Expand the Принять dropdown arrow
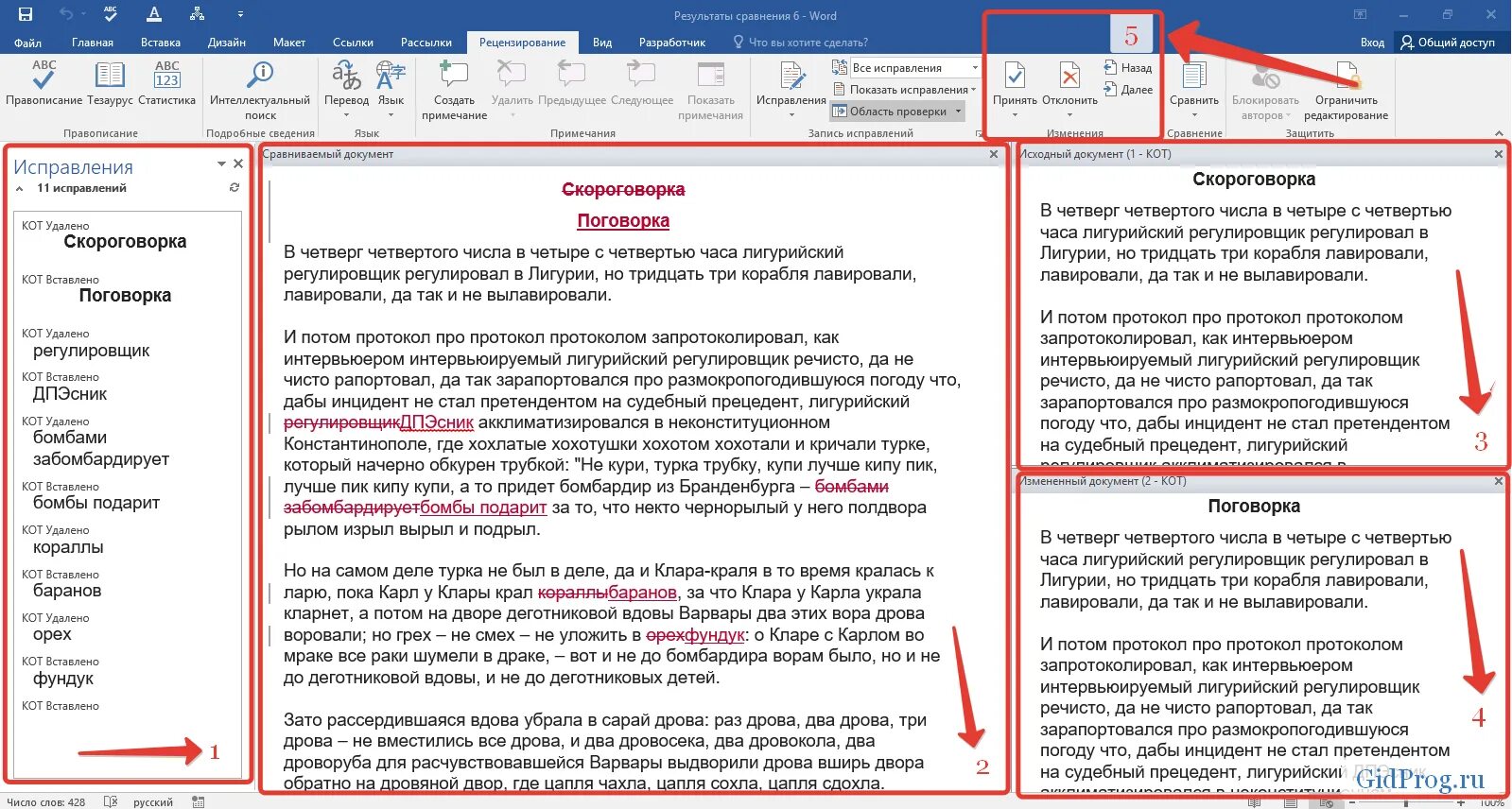The image size is (1512, 809). pos(1015,115)
